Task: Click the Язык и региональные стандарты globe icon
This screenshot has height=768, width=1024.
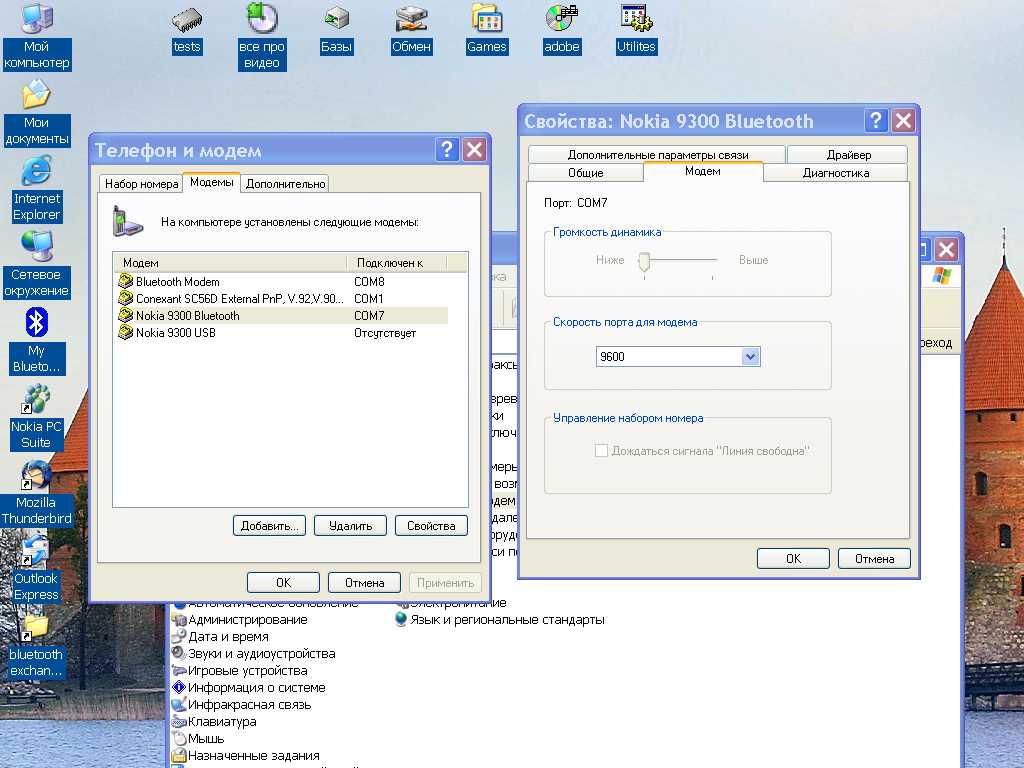Action: point(401,620)
